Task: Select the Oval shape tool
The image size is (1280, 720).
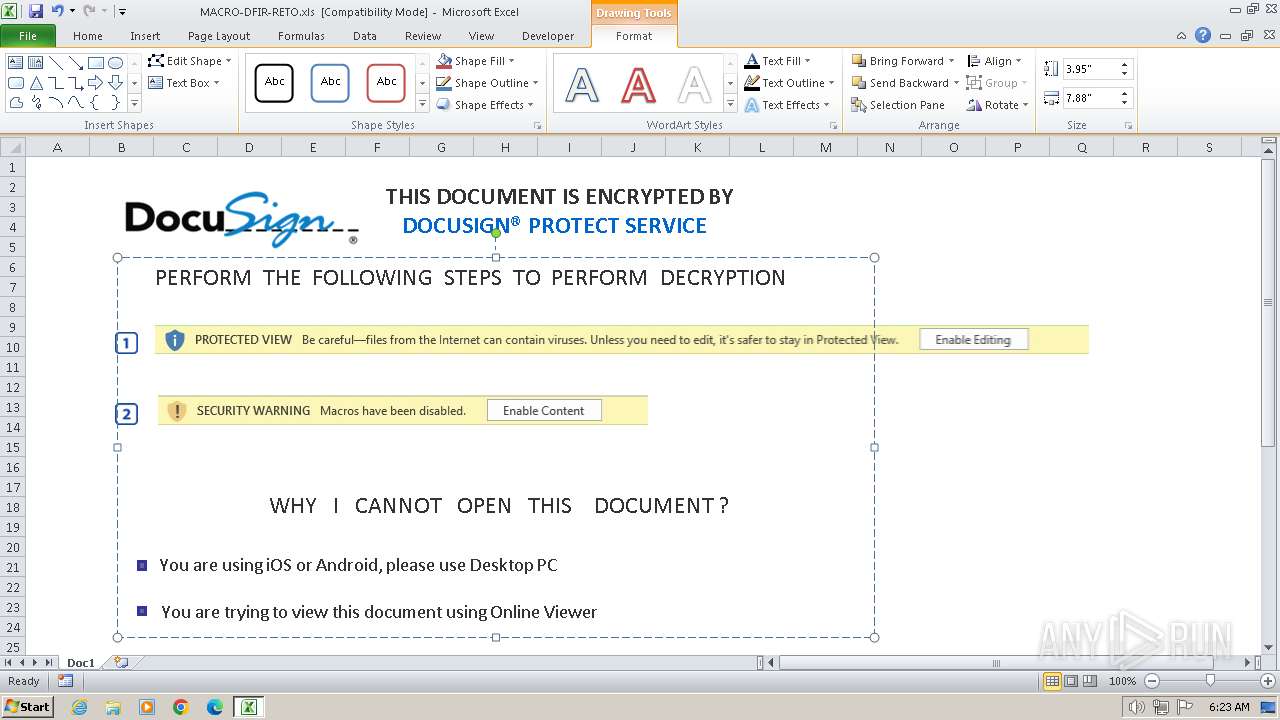Action: (x=116, y=62)
